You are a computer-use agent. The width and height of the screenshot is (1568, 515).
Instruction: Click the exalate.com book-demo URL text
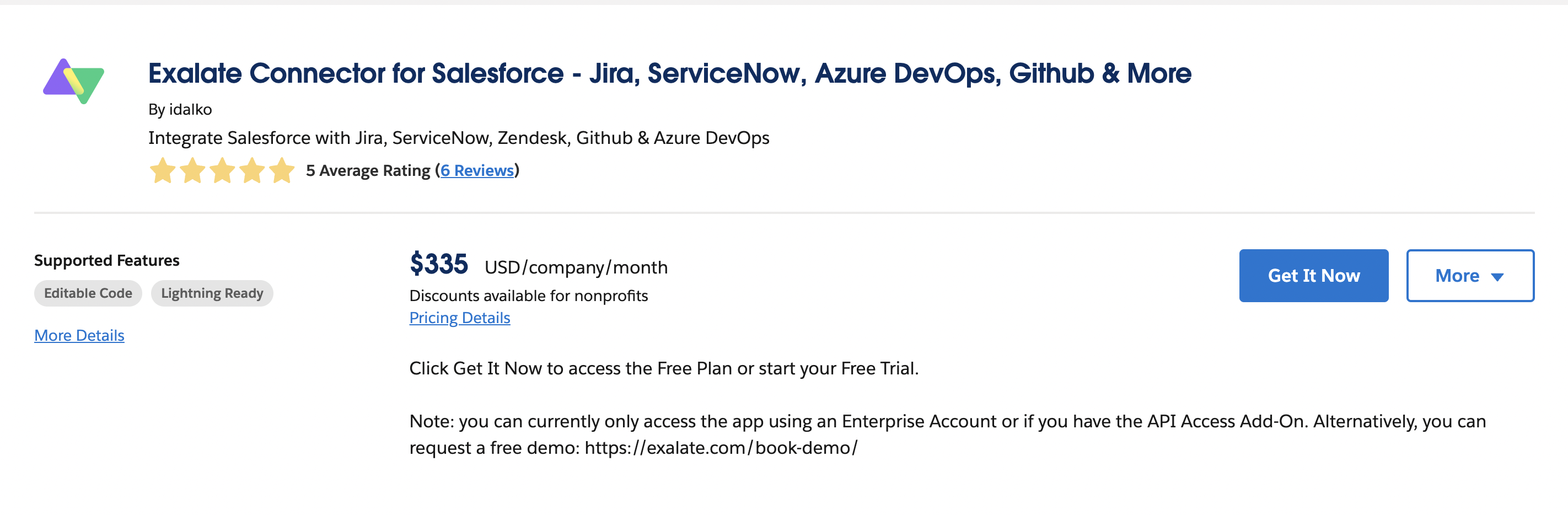(721, 448)
